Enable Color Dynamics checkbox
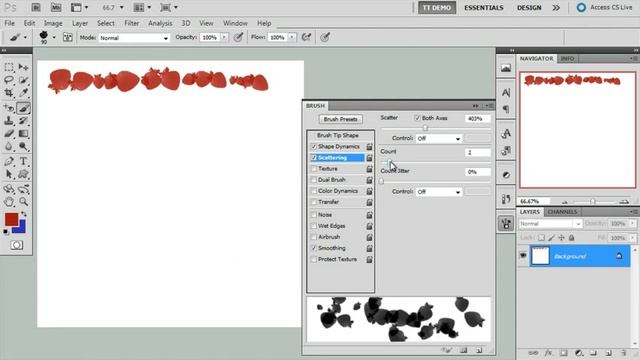Screen dimensions: 640x360 point(314,191)
